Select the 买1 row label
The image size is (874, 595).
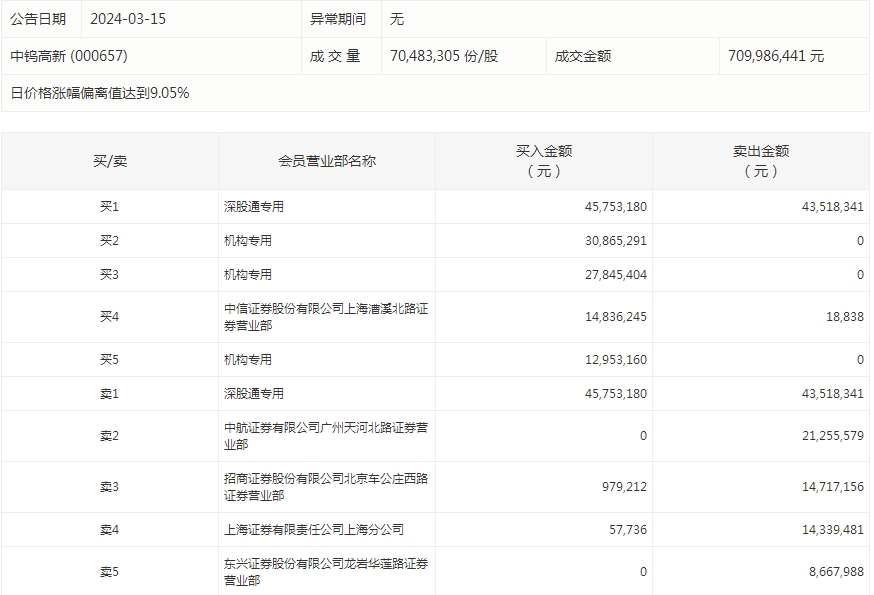(109, 207)
